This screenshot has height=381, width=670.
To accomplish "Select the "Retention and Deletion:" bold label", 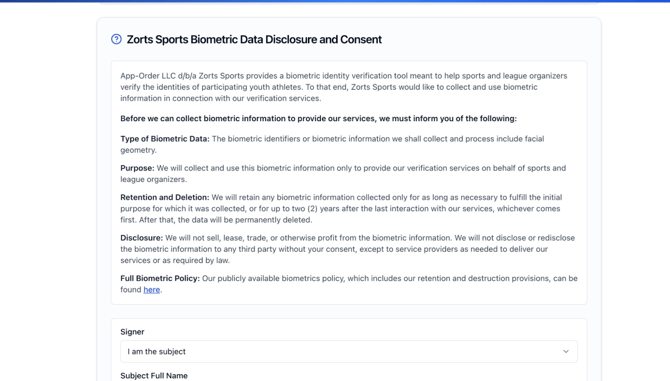I will tap(165, 197).
